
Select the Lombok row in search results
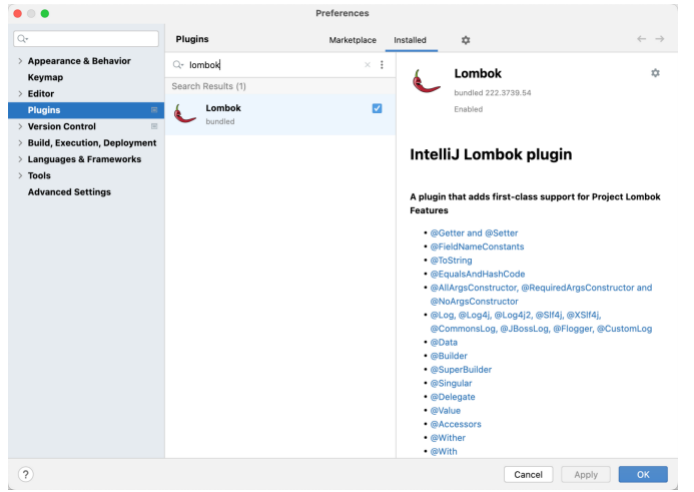point(280,114)
